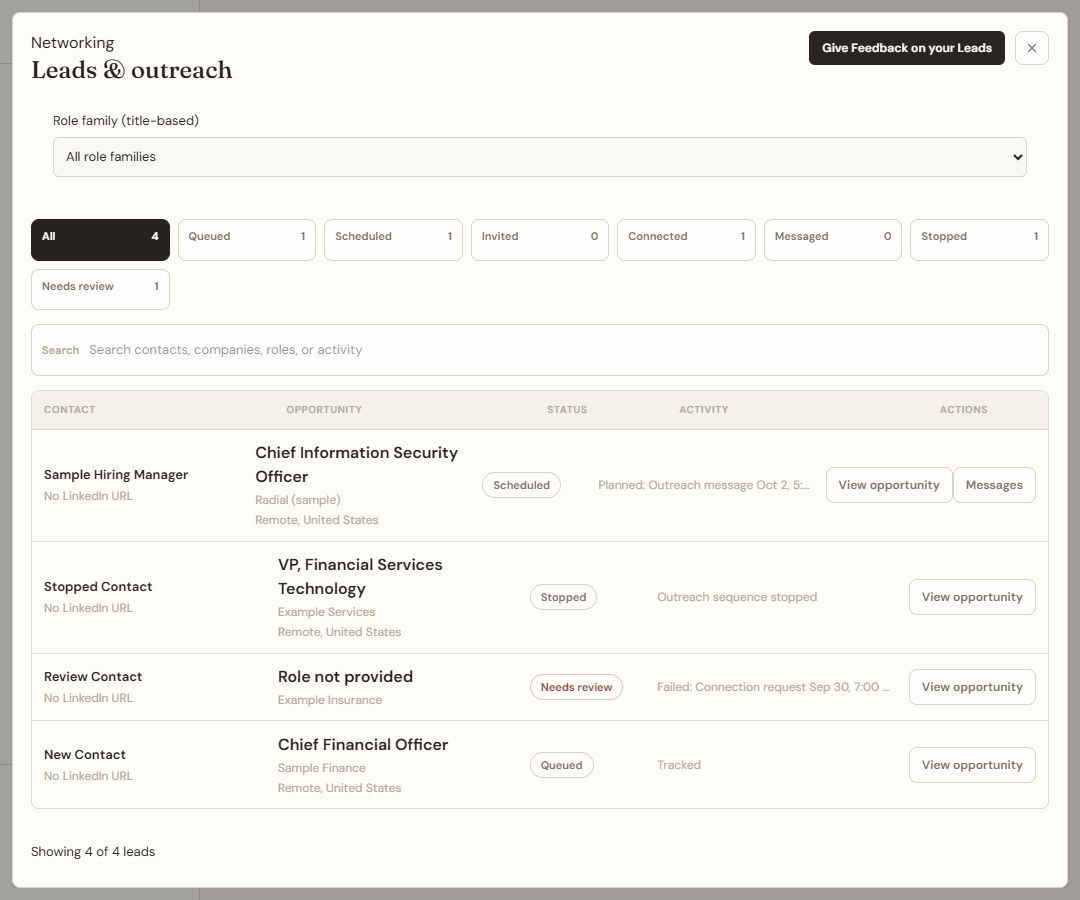Click Chief Information Security Officer title
The width and height of the screenshot is (1080, 900).
(356, 465)
